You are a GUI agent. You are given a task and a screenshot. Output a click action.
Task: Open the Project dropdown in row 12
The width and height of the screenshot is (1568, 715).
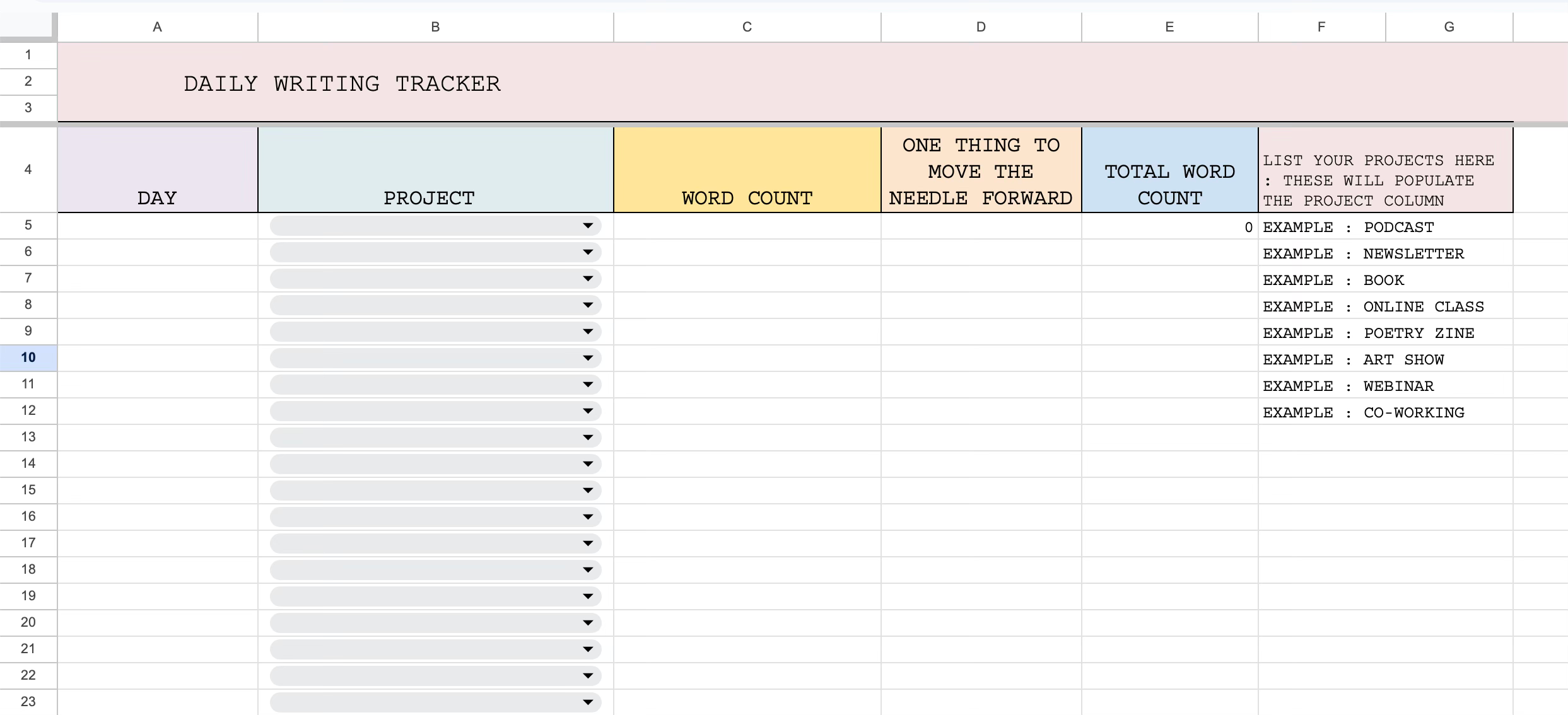[x=587, y=411]
